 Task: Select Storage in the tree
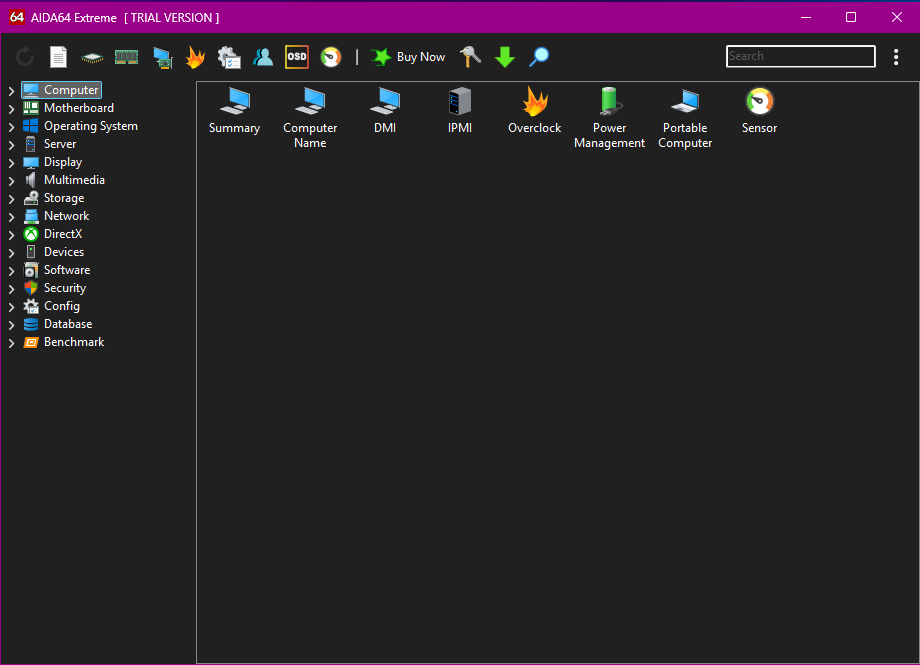pyautogui.click(x=54, y=198)
